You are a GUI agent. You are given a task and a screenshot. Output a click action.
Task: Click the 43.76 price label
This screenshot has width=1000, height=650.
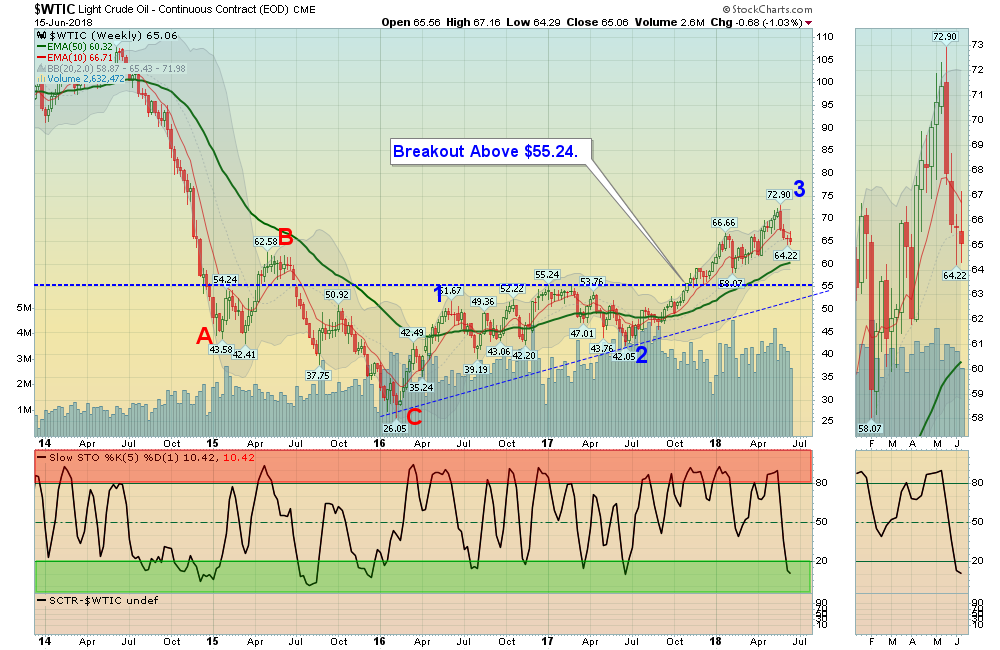(x=601, y=349)
